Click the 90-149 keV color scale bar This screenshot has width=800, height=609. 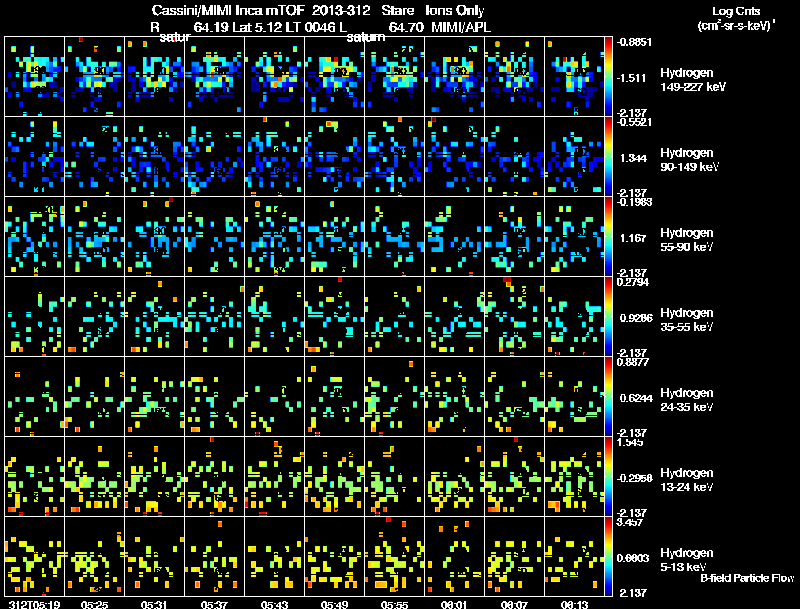point(609,157)
